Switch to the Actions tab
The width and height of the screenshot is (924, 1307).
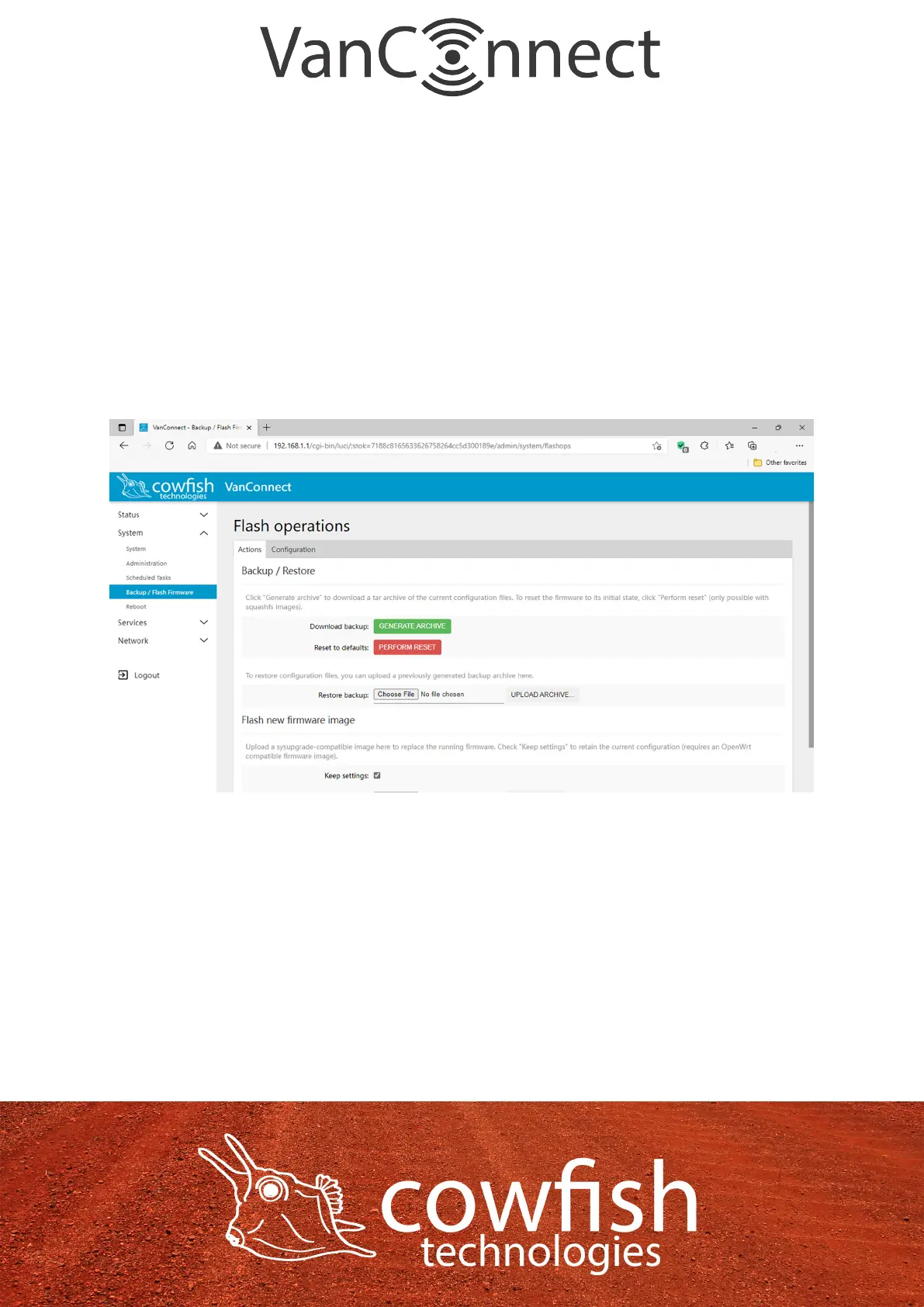tap(250, 549)
